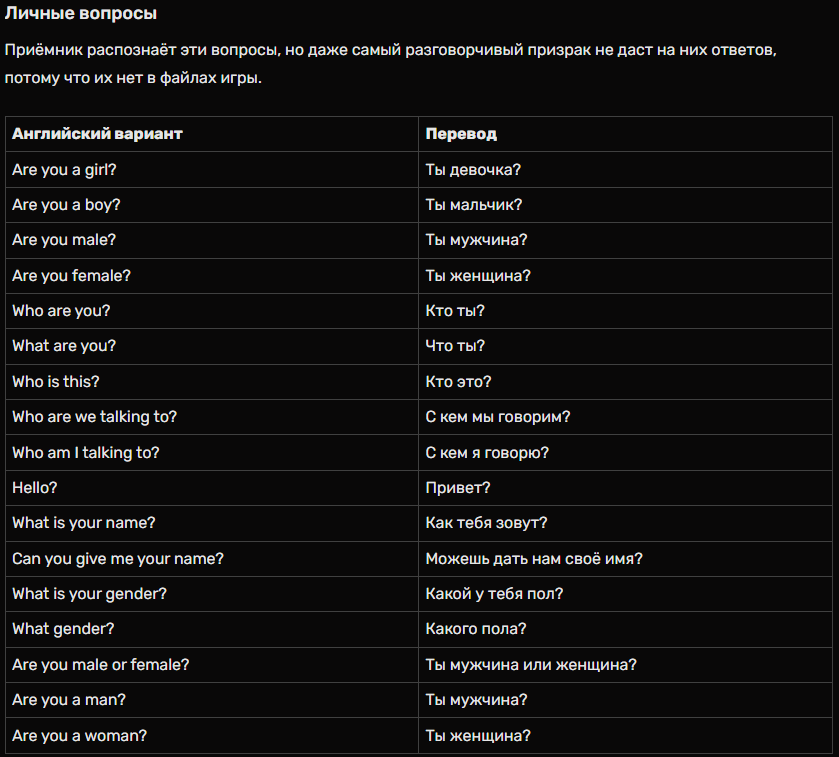This screenshot has height=757, width=839.
Task: Select the "Как тебя зовут?" translation cell
Action: (486, 523)
